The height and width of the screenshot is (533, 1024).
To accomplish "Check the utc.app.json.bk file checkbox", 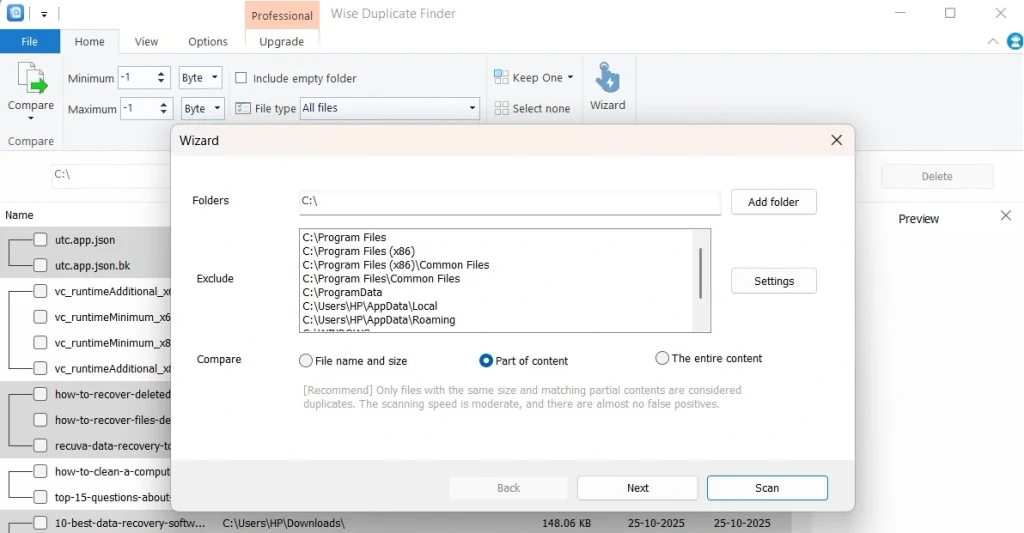I will (40, 265).
